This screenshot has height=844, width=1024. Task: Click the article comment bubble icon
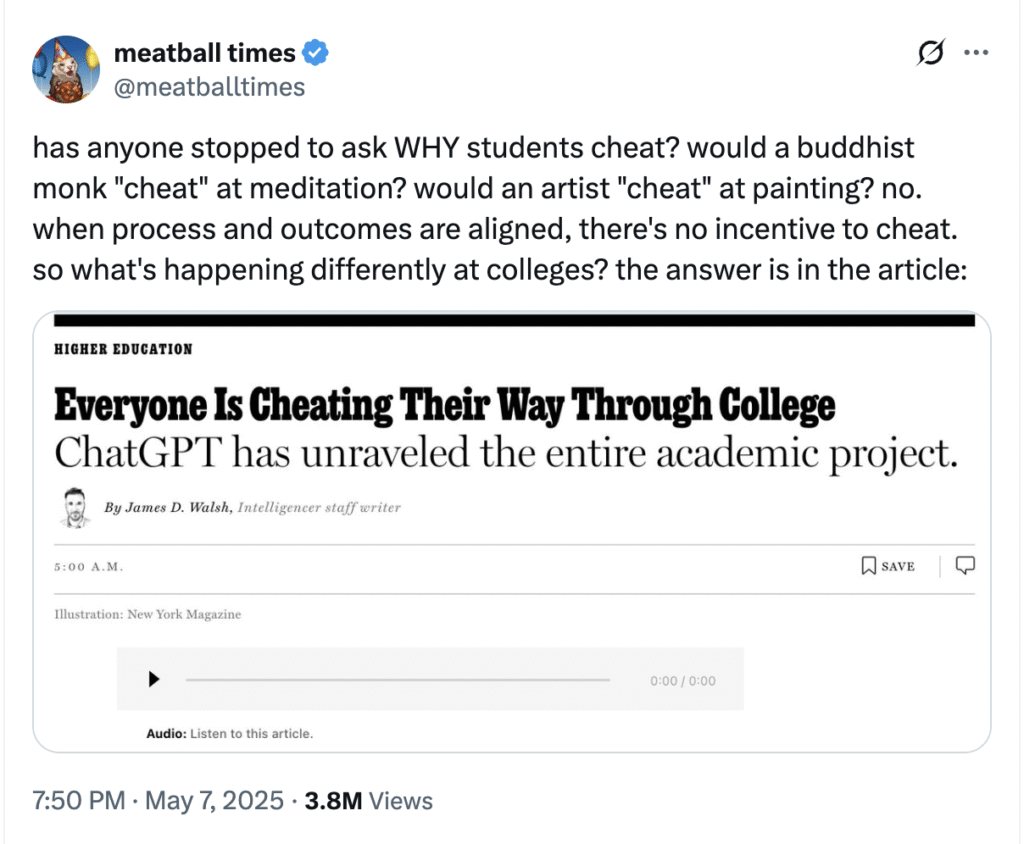(x=965, y=566)
